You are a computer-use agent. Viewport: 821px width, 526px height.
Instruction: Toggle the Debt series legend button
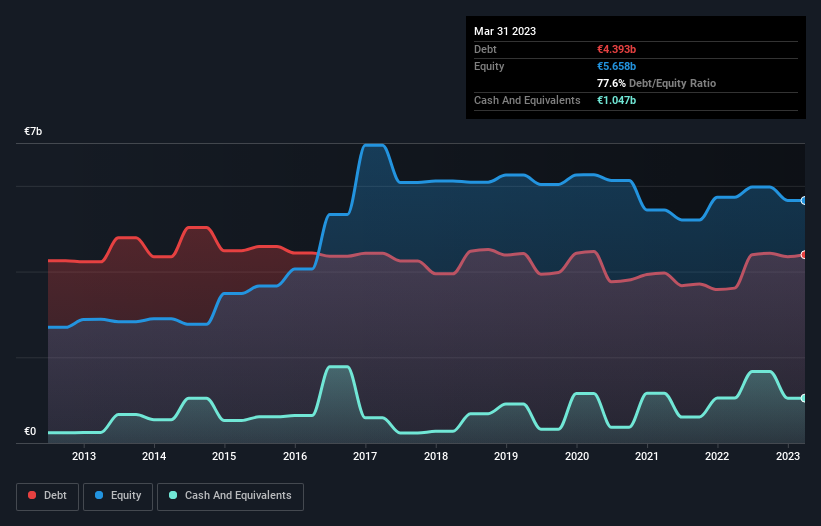pos(48,496)
